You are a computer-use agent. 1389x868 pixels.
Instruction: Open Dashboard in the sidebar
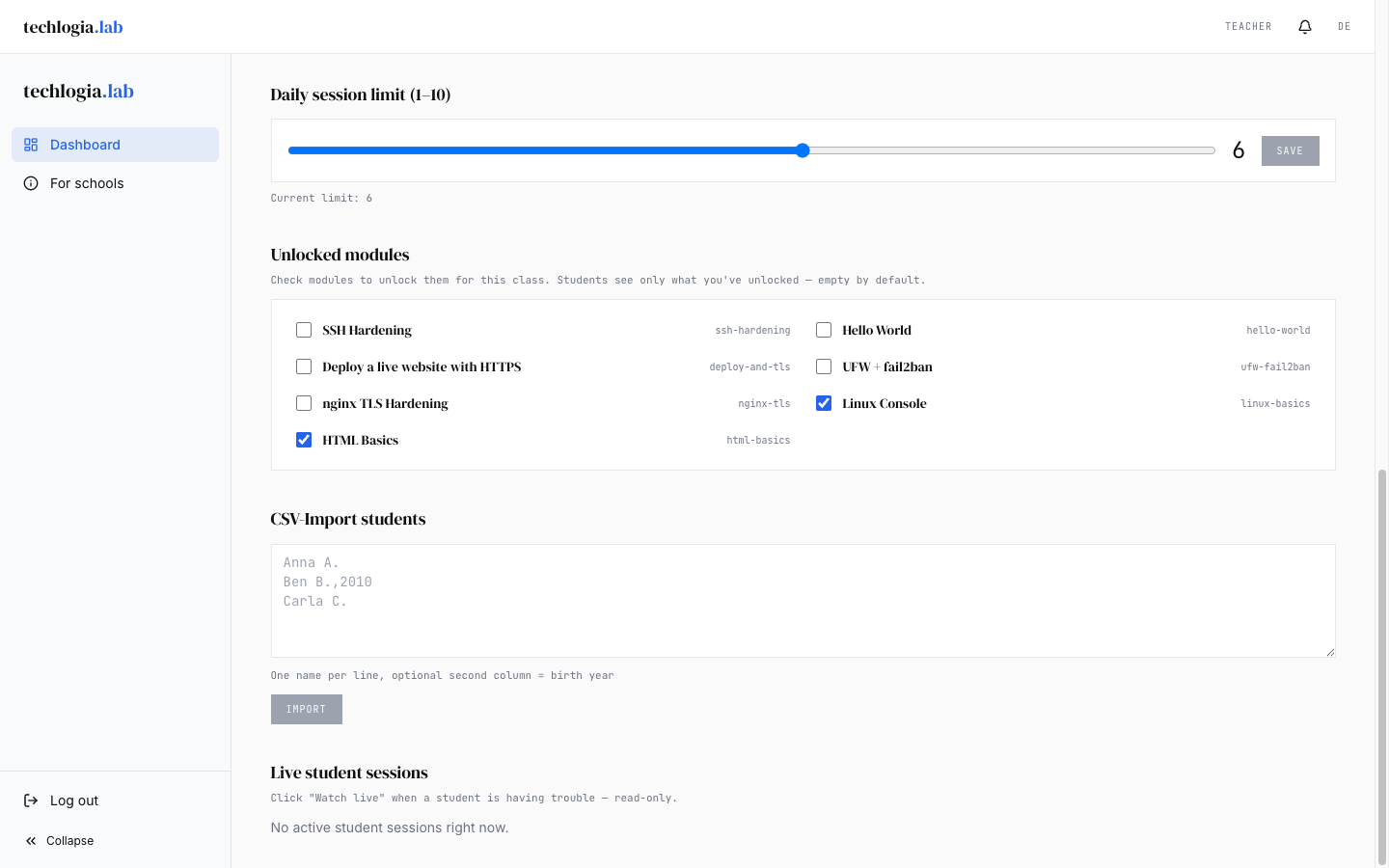tap(115, 145)
